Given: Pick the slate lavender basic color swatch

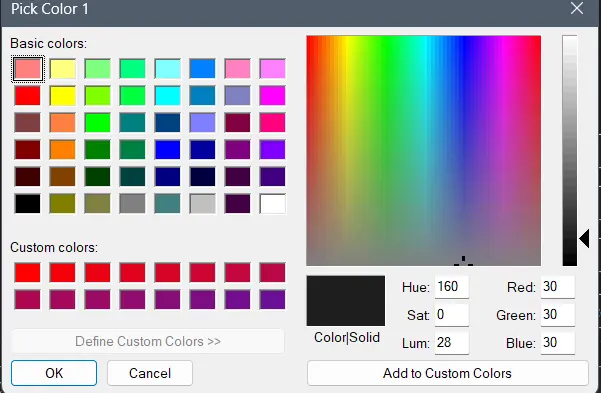Looking at the screenshot, I should (x=238, y=95).
